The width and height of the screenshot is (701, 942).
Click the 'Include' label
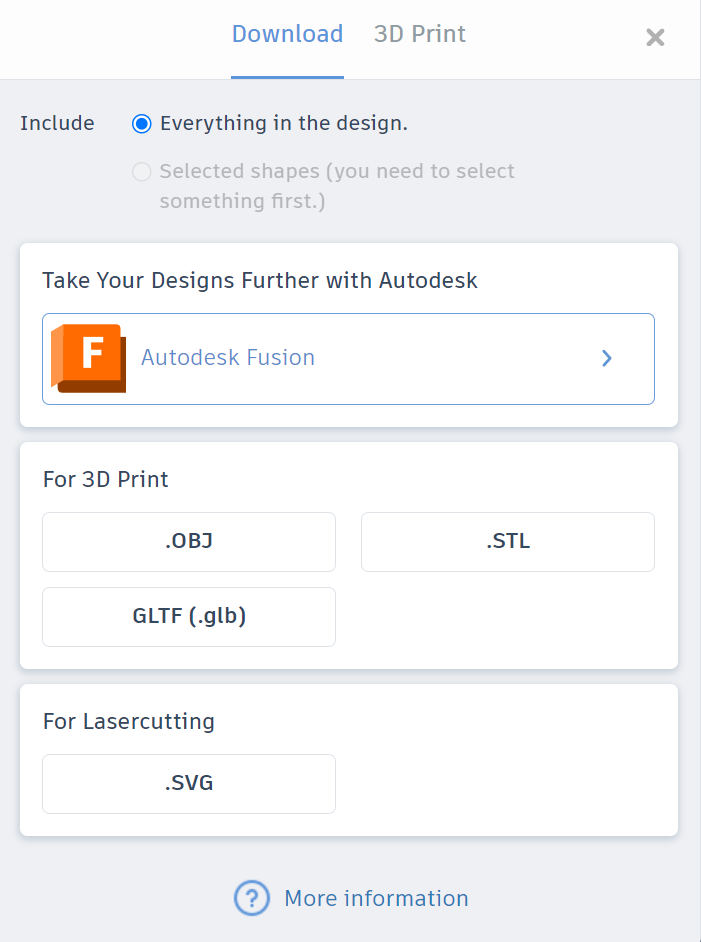point(57,124)
